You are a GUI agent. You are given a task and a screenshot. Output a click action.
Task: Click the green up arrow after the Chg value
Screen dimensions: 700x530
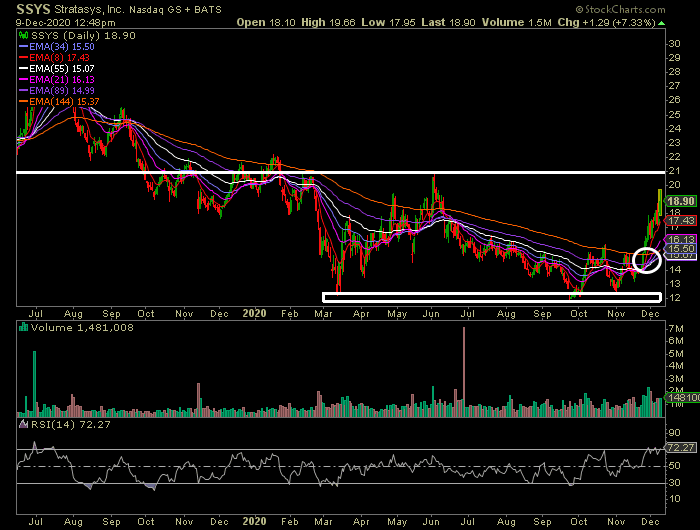661,23
